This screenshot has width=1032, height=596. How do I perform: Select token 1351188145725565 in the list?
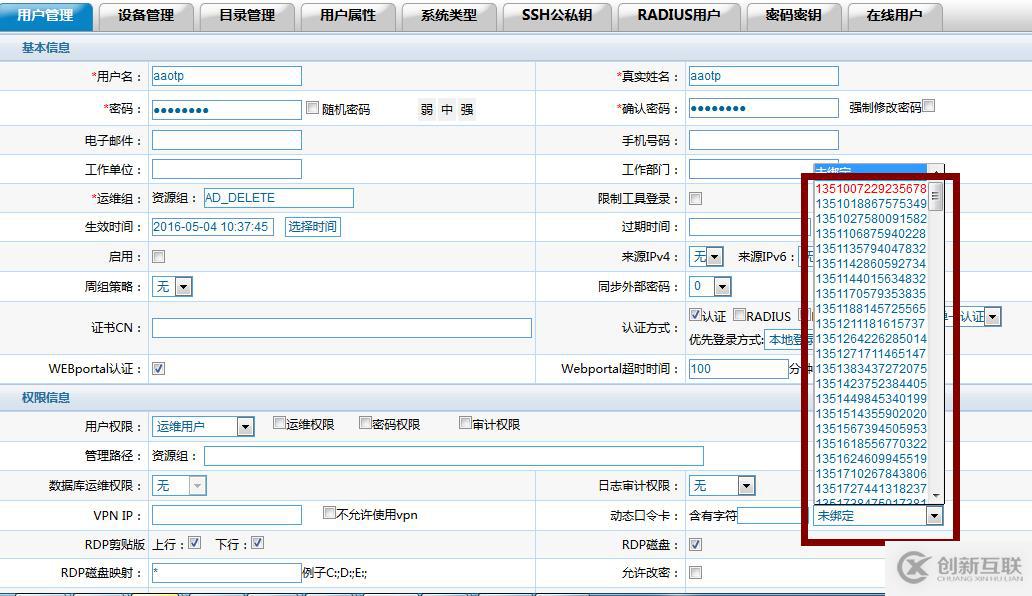871,309
